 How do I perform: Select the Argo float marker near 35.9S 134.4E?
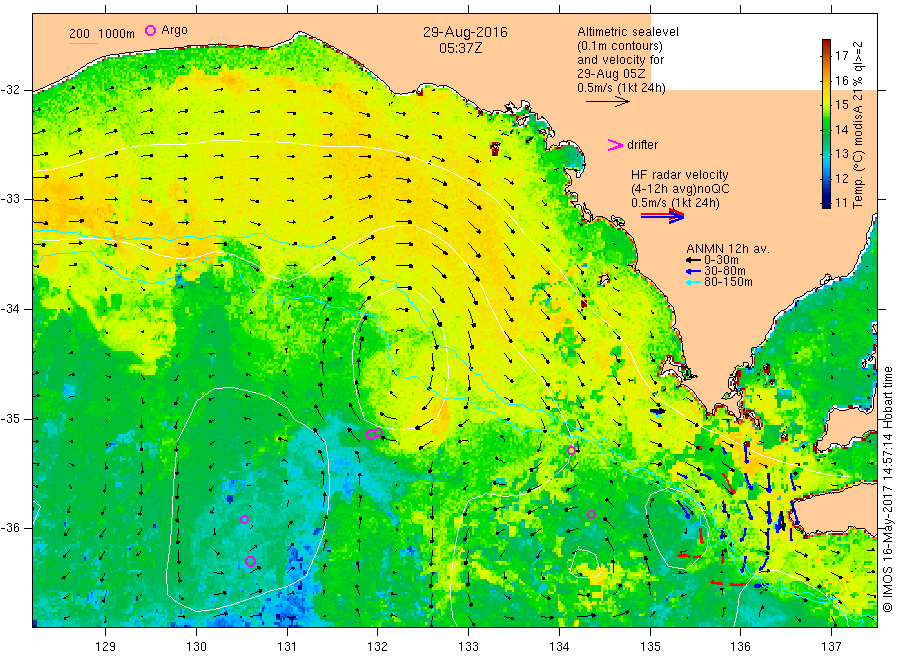591,515
